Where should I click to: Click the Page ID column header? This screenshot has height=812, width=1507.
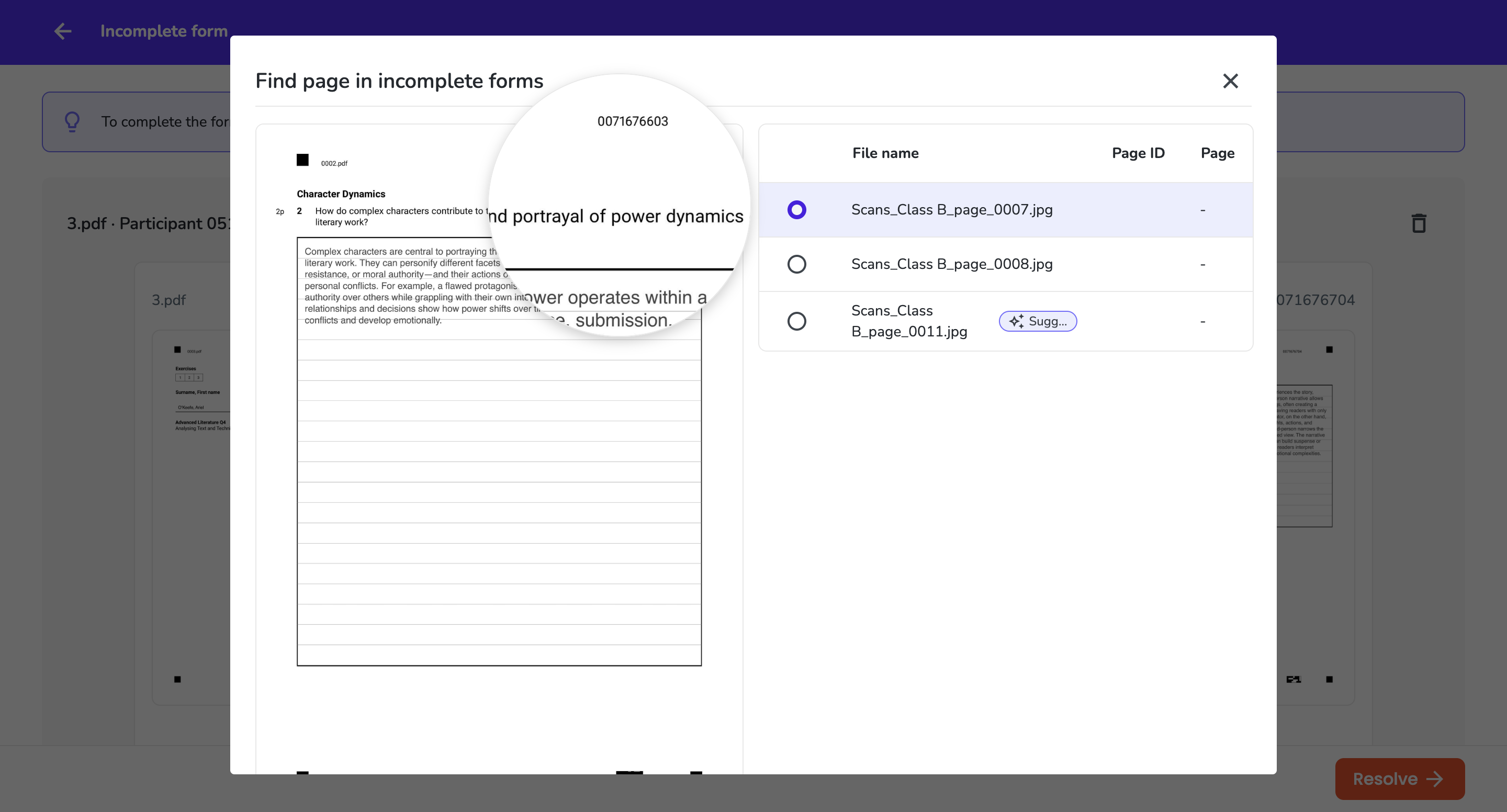1138,153
